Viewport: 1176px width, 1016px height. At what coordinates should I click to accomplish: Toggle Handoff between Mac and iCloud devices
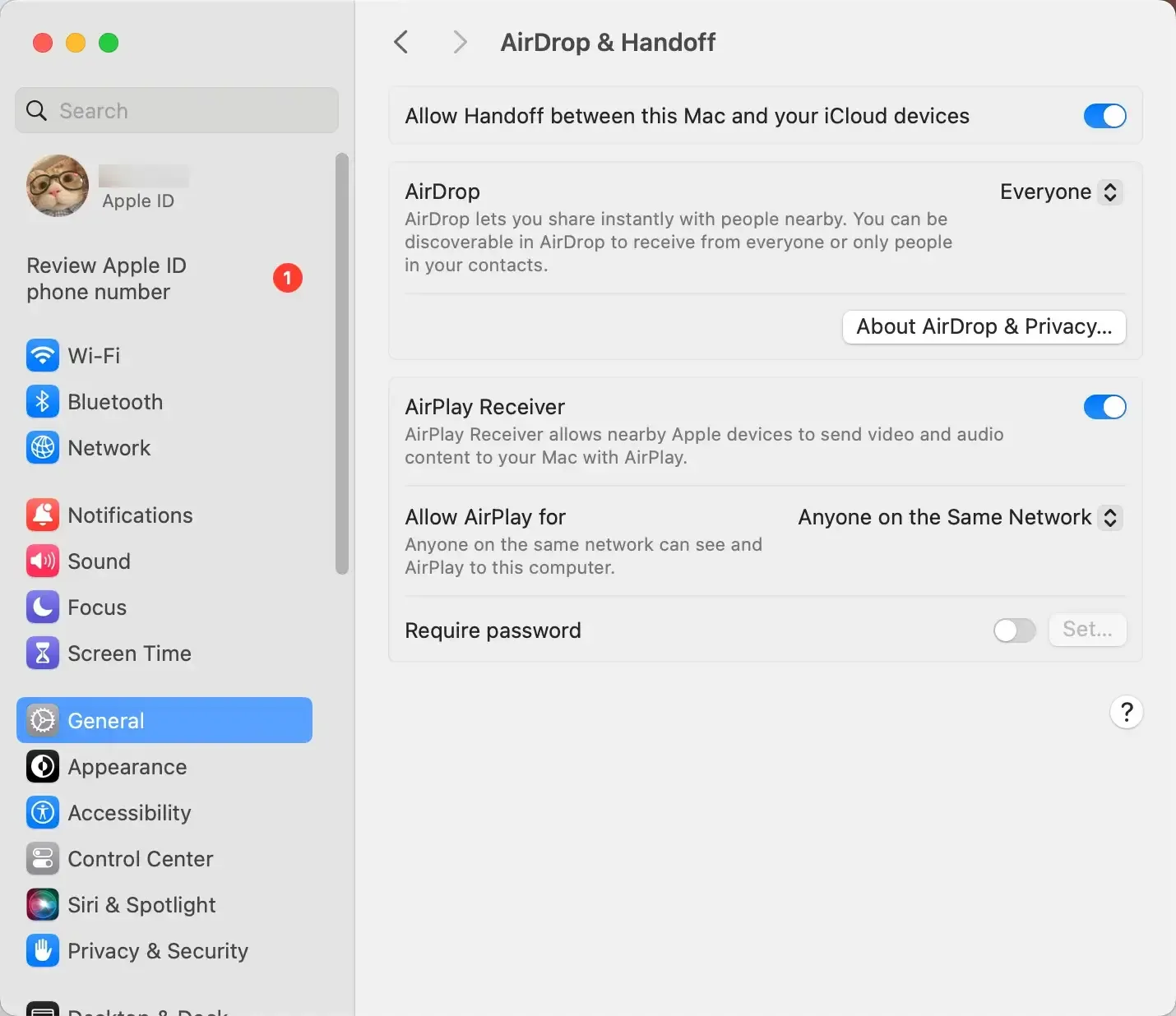point(1104,116)
